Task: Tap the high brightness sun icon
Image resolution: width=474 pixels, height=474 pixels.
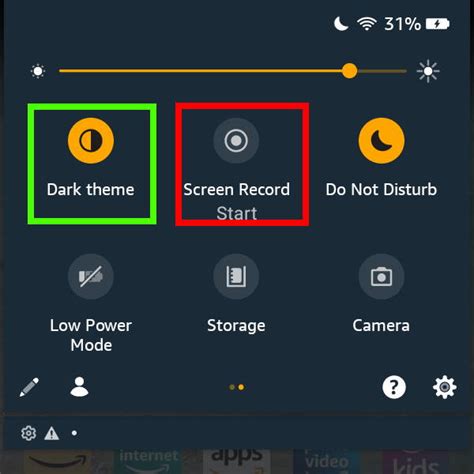Action: pyautogui.click(x=428, y=71)
